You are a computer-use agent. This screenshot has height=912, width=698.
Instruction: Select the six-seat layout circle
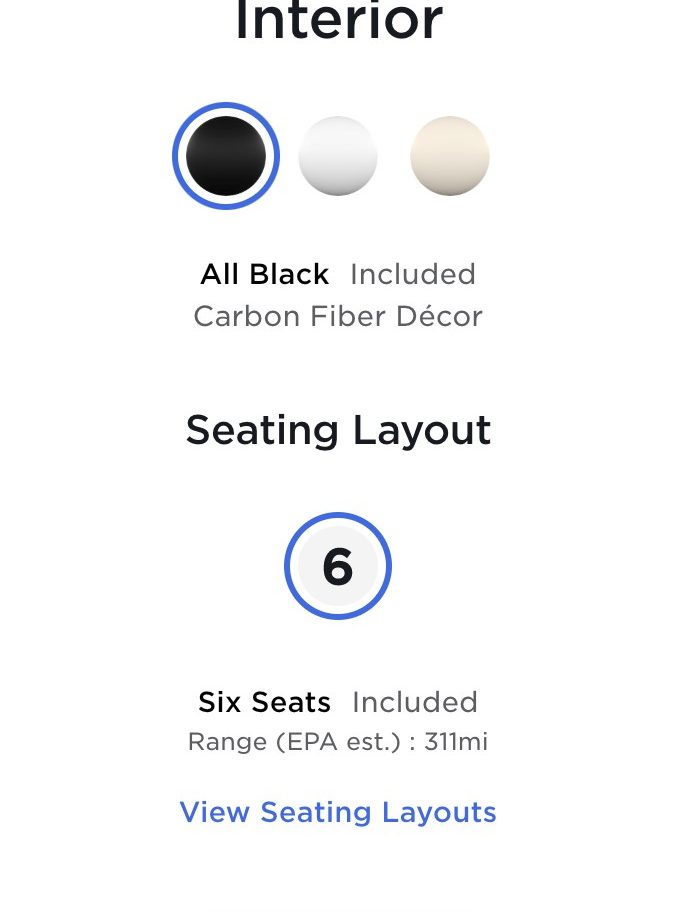coord(338,566)
